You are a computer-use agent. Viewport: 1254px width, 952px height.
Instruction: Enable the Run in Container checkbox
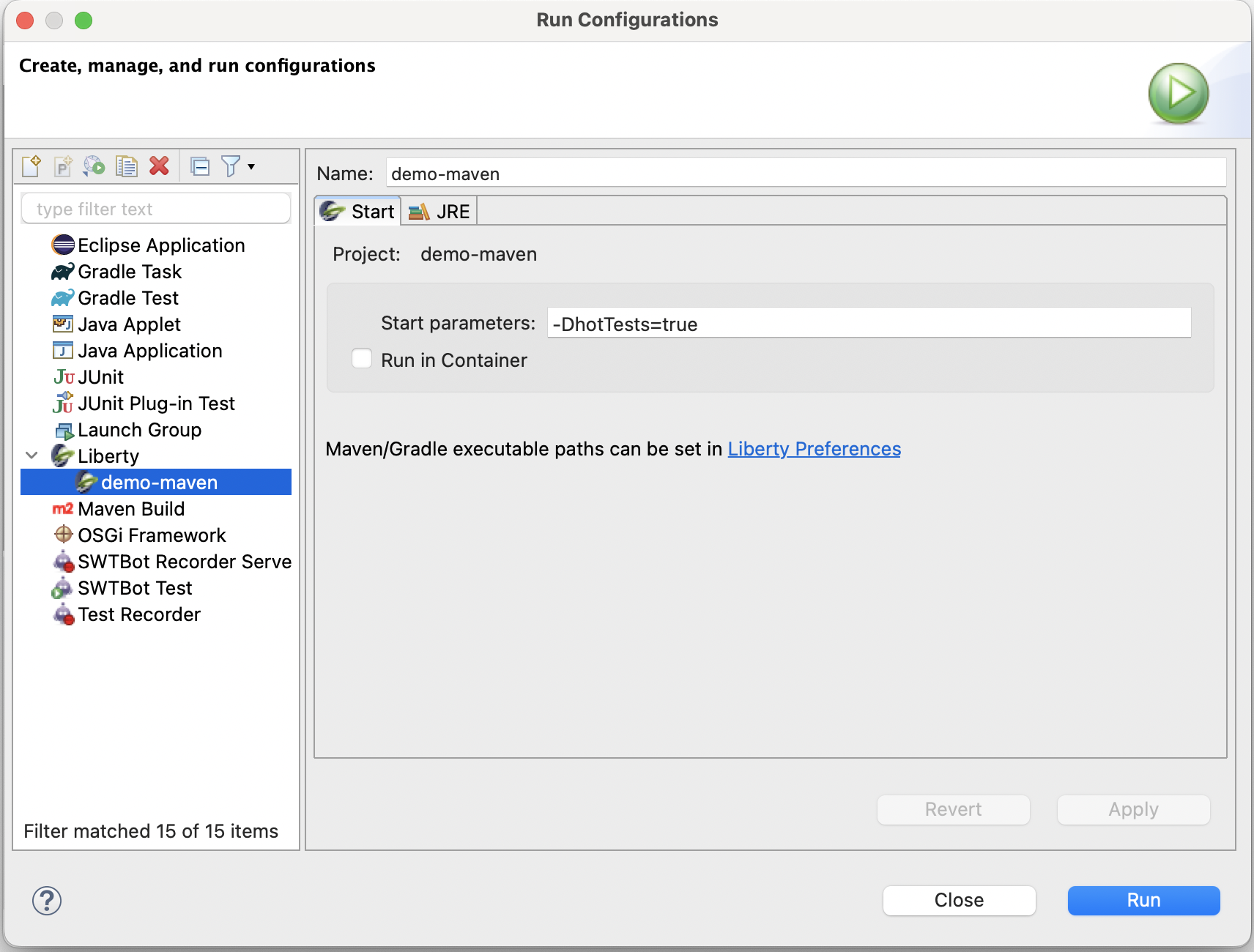(x=362, y=358)
